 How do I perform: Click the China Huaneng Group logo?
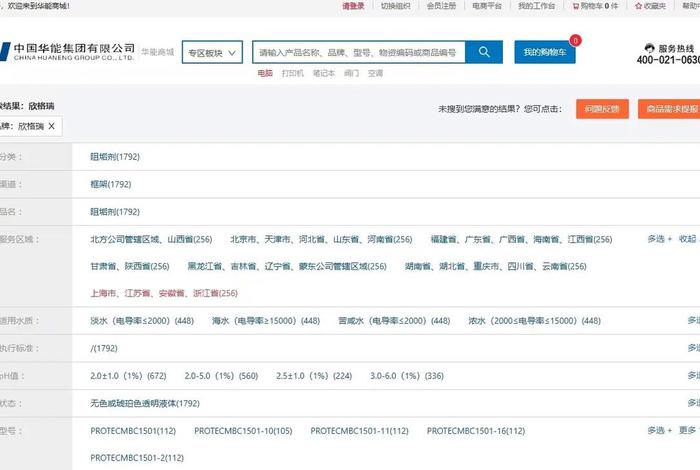pos(68,52)
